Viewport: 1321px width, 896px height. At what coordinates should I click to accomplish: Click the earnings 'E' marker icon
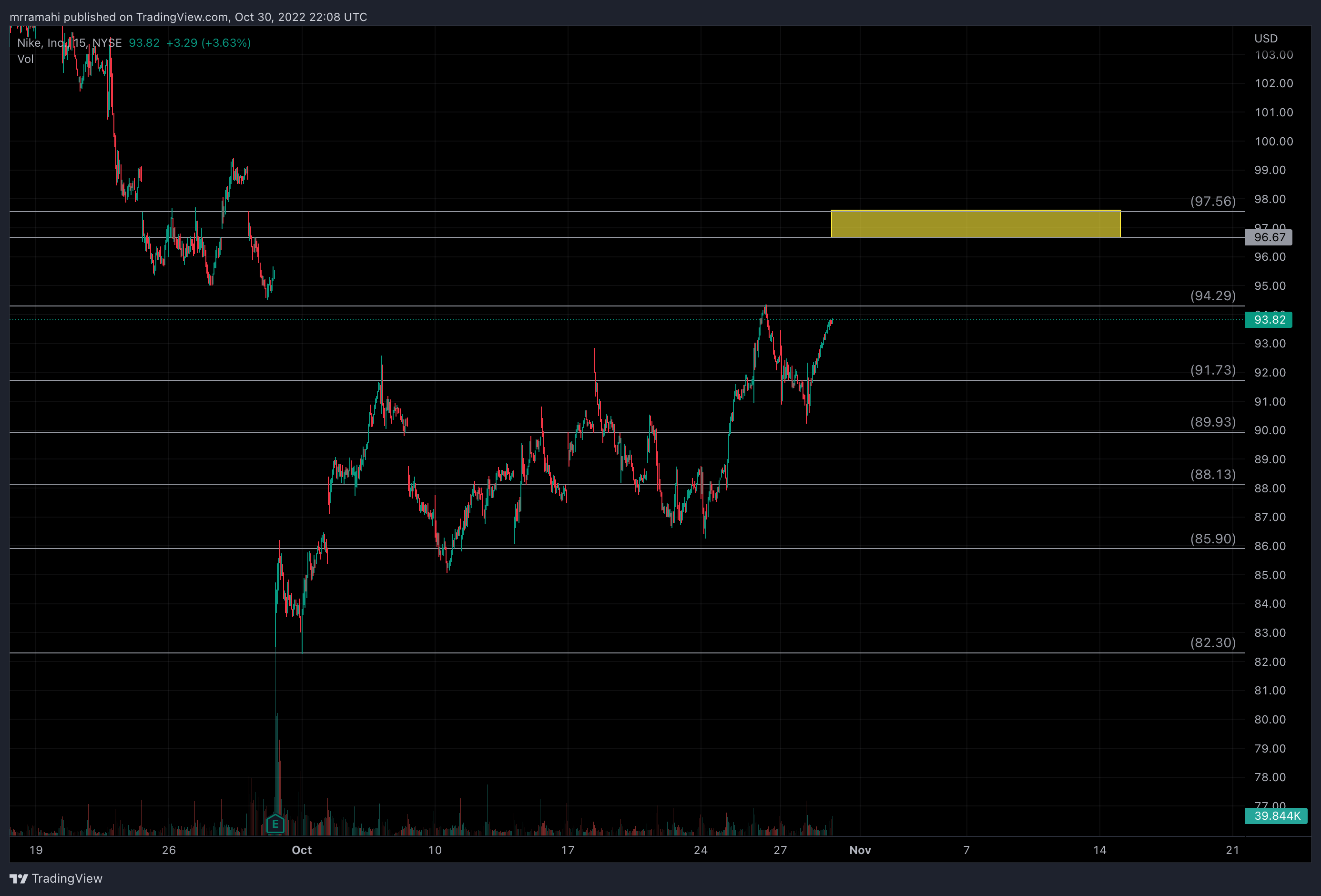(x=275, y=823)
